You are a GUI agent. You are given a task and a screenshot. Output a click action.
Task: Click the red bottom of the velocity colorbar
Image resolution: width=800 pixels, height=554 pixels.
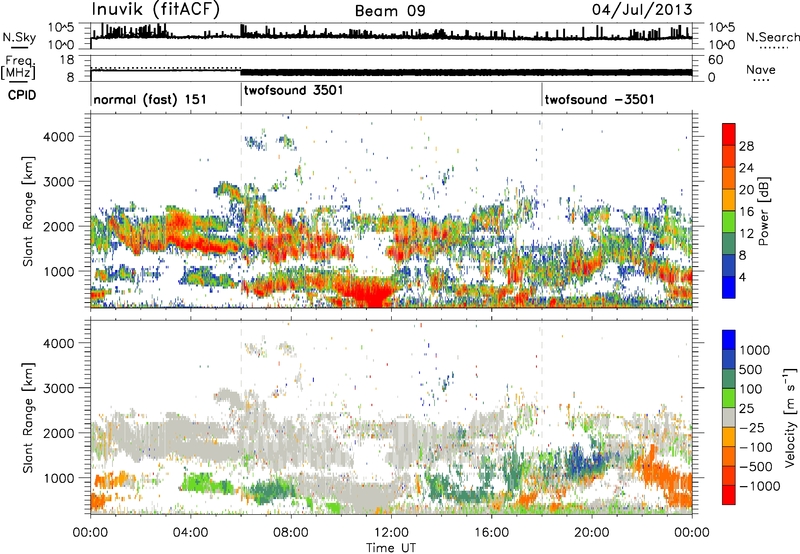coord(729,497)
